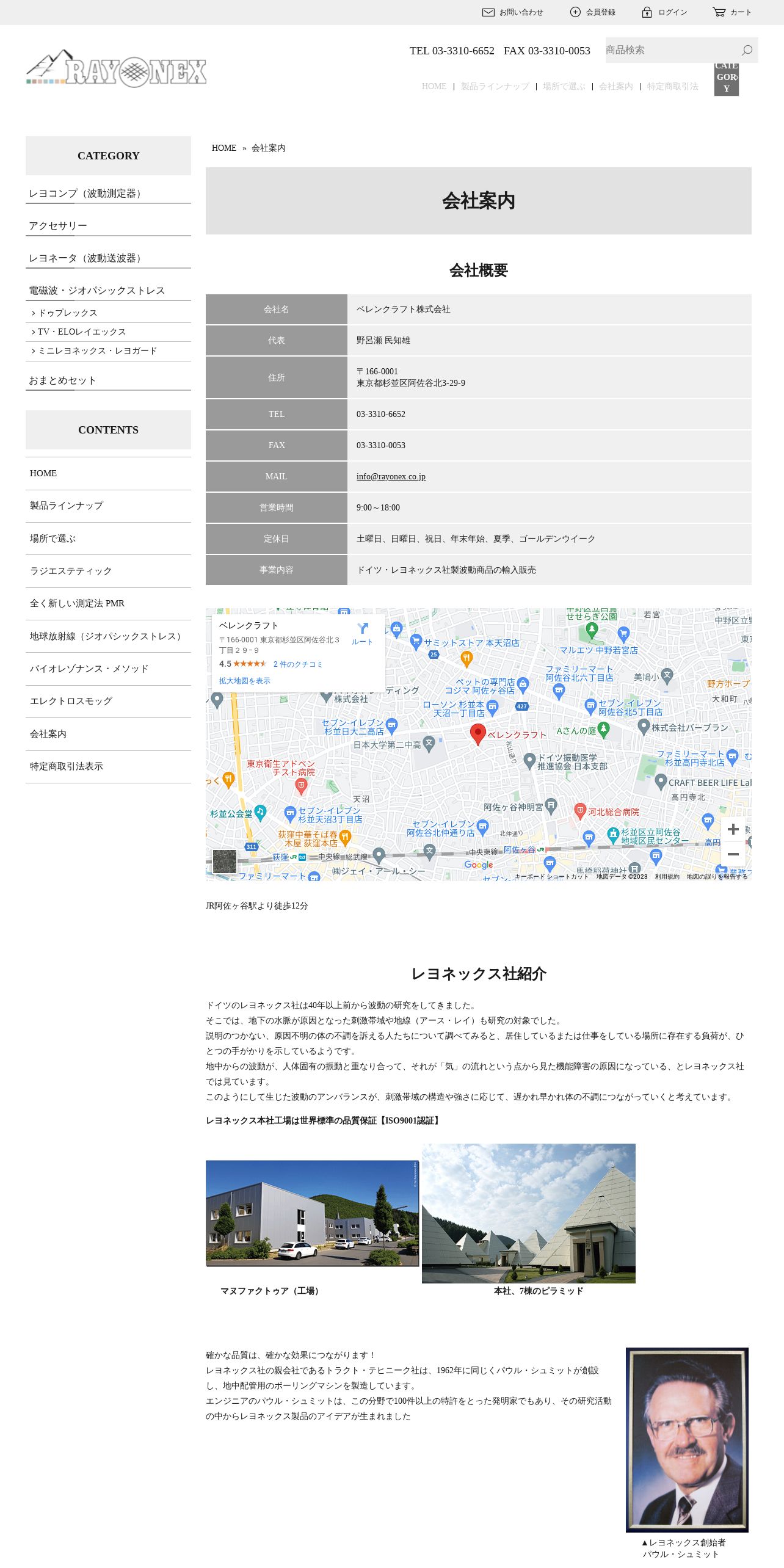The image size is (784, 1568).
Task: Click the address 東京都杉並区阿佐谷北3-29-9
Action: (411, 383)
